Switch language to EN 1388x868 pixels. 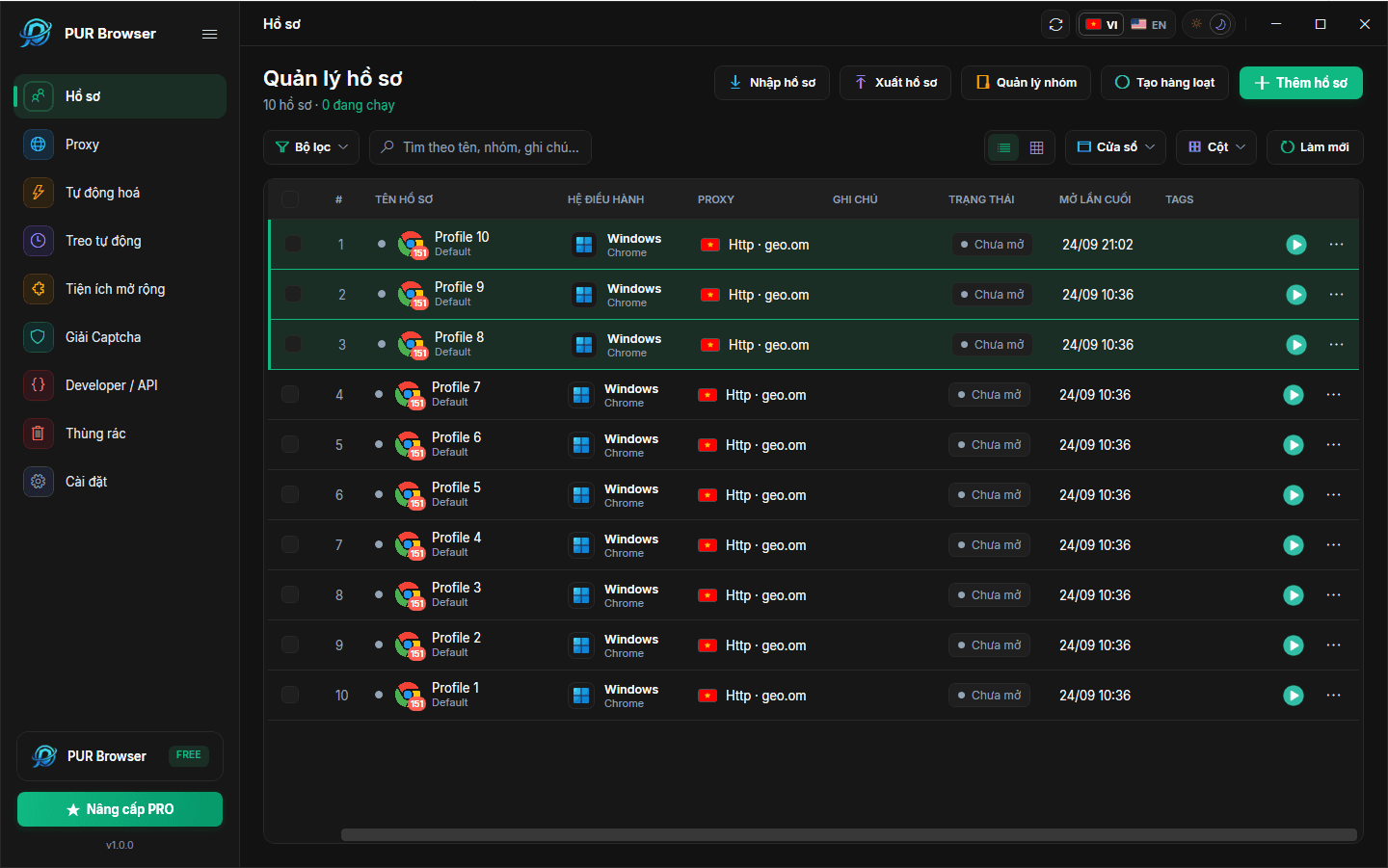(1149, 24)
